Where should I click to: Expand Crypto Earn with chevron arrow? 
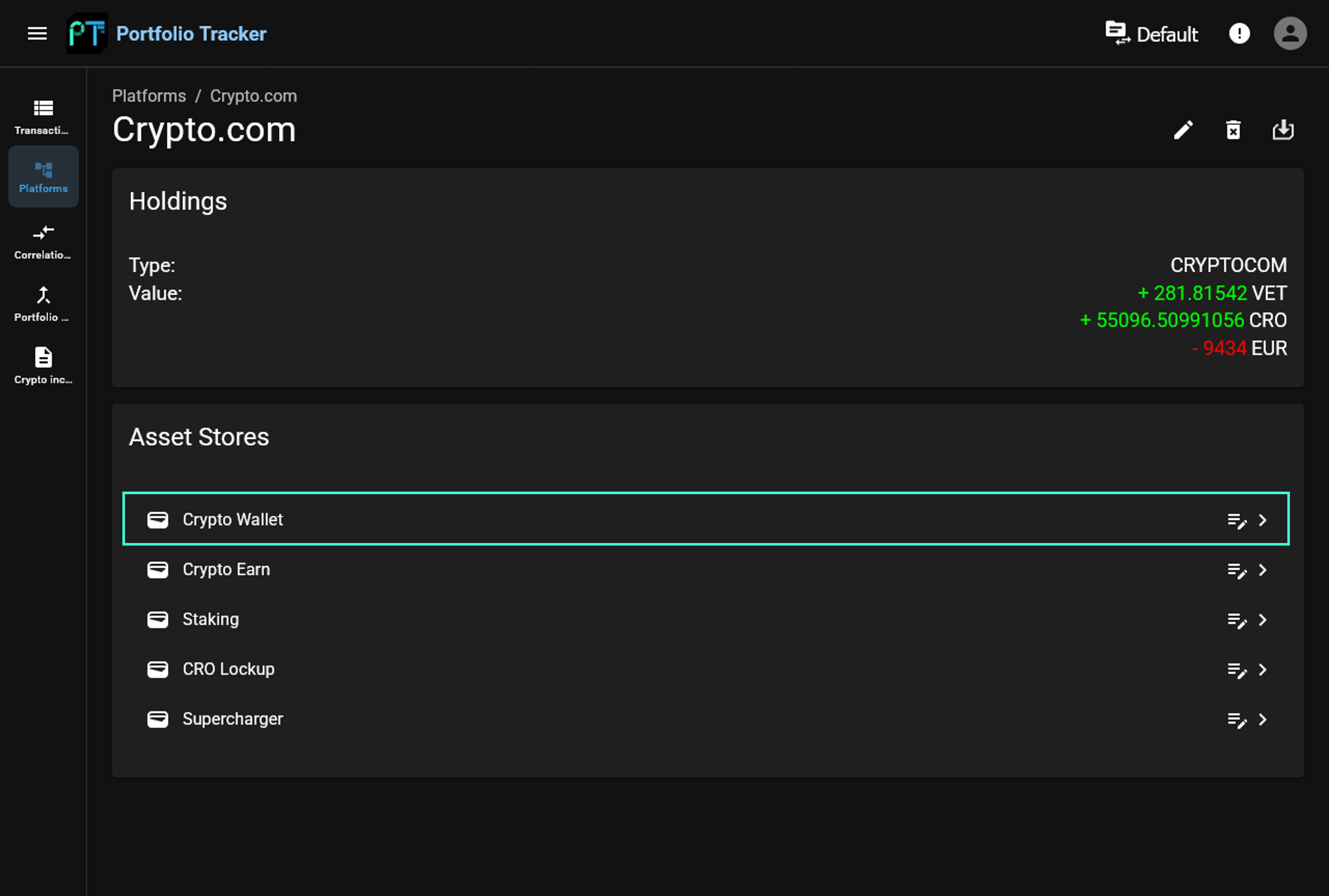point(1263,570)
